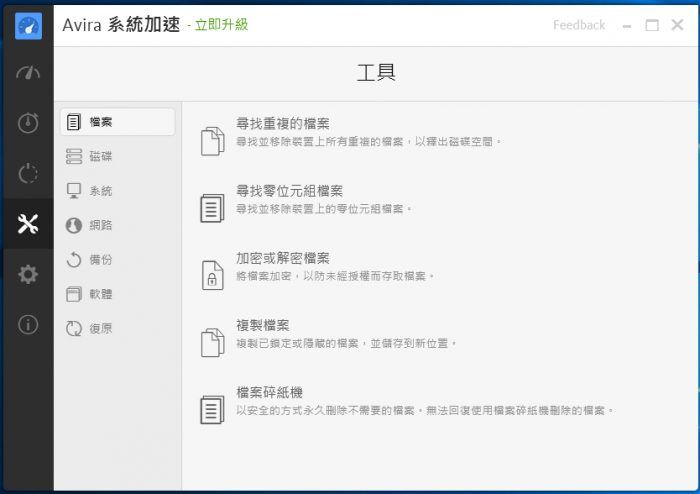This screenshot has width=700, height=494.
Task: Select the 檔案 category tab
Action: pos(118,122)
